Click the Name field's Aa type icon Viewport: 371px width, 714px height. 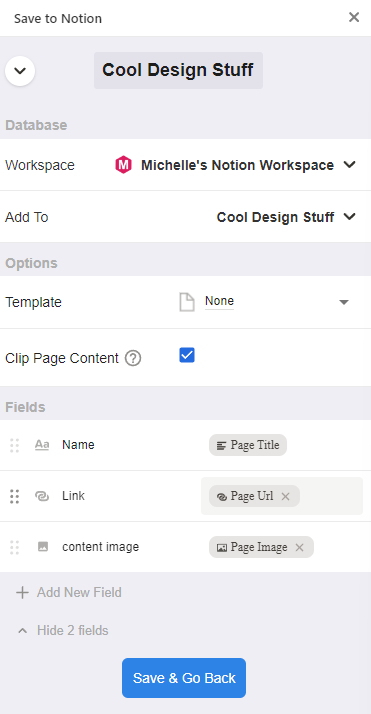[x=42, y=445]
